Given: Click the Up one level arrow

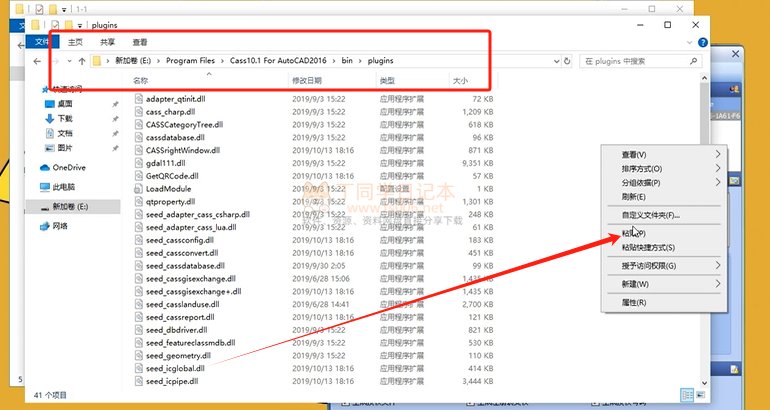Looking at the screenshot, I should click(82, 61).
